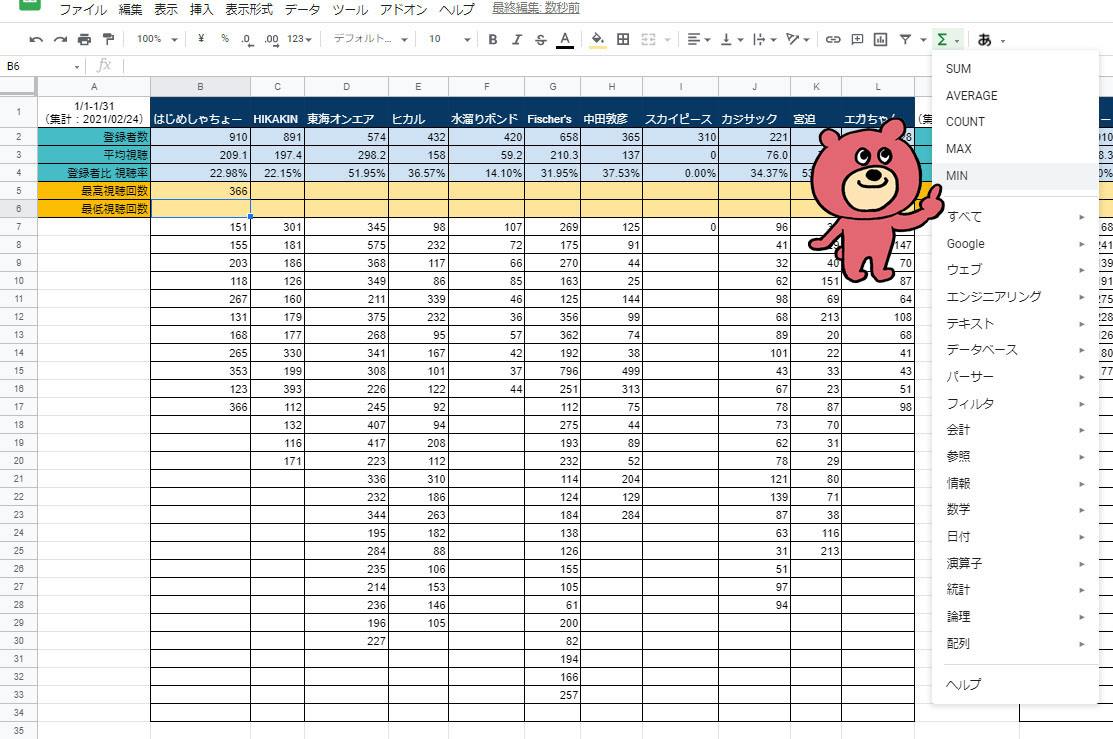This screenshot has width=1113, height=739.
Task: Open ヘルプ at function menu bottom
Action: 1015,684
